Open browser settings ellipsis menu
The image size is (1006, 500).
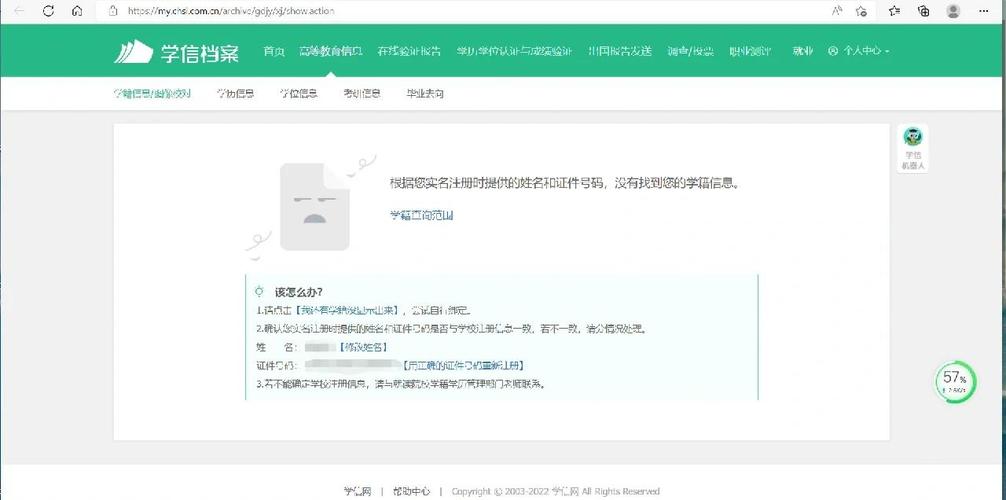(x=984, y=11)
